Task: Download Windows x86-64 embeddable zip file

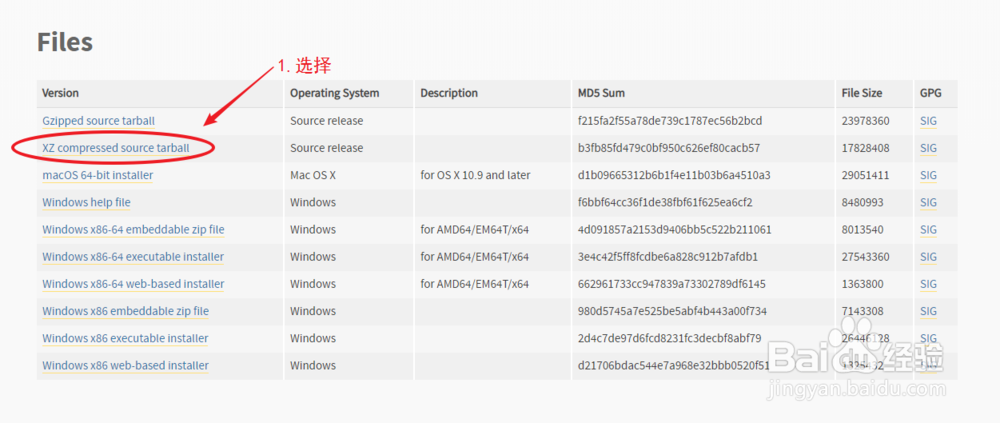Action: (133, 229)
